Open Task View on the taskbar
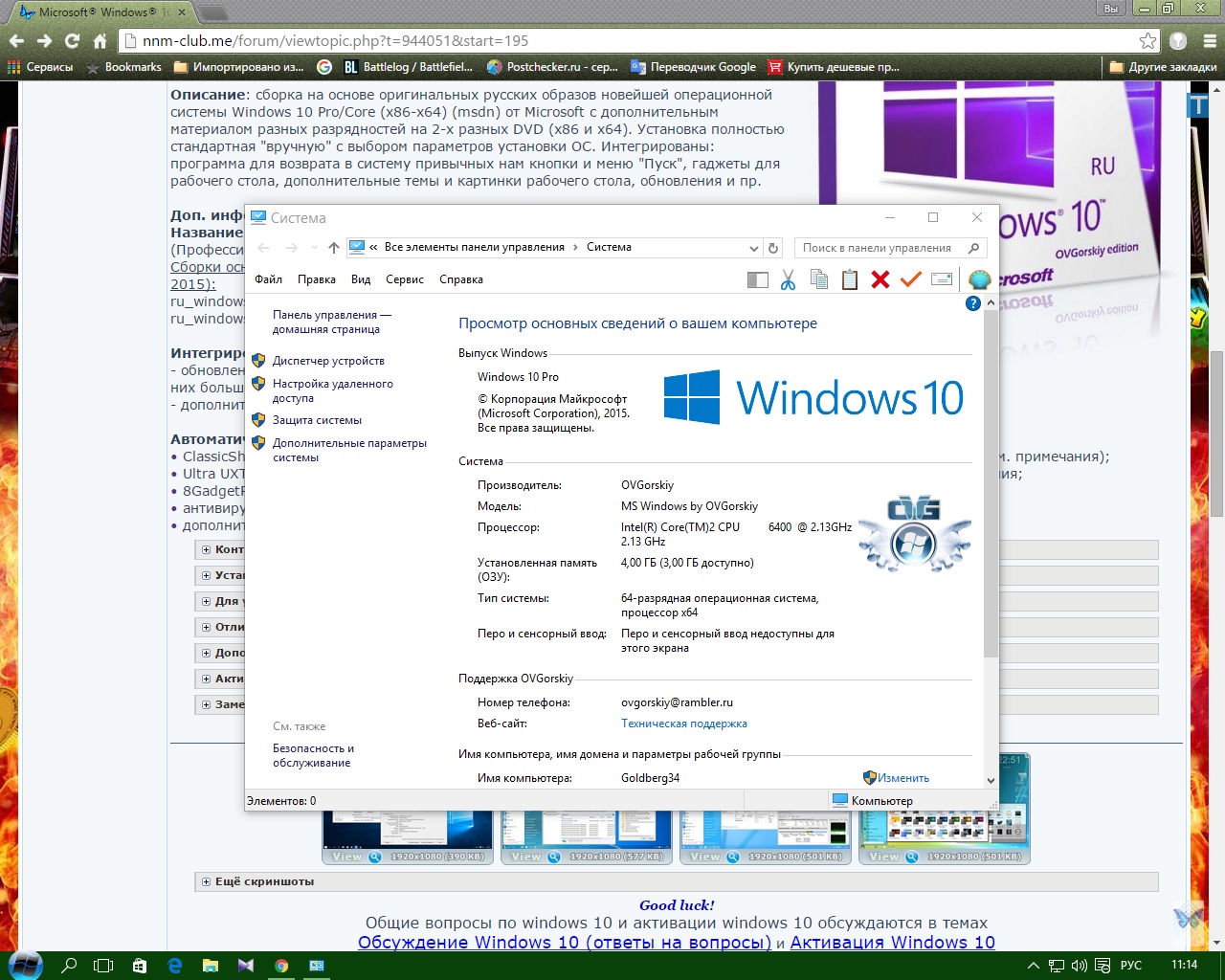The image size is (1225, 980). coord(103,966)
